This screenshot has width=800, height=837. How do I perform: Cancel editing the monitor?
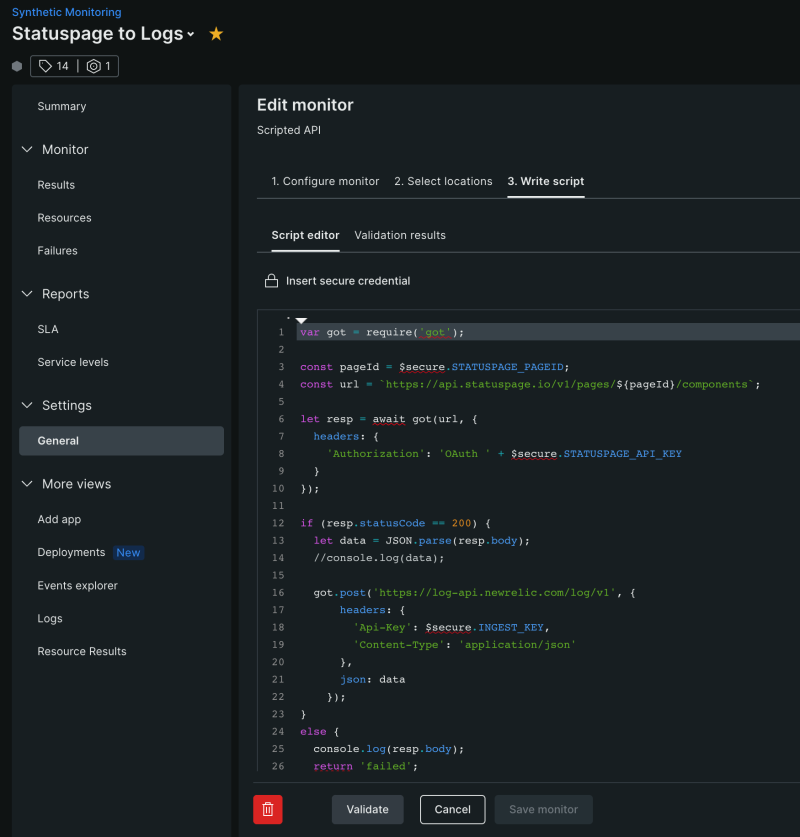coord(452,809)
